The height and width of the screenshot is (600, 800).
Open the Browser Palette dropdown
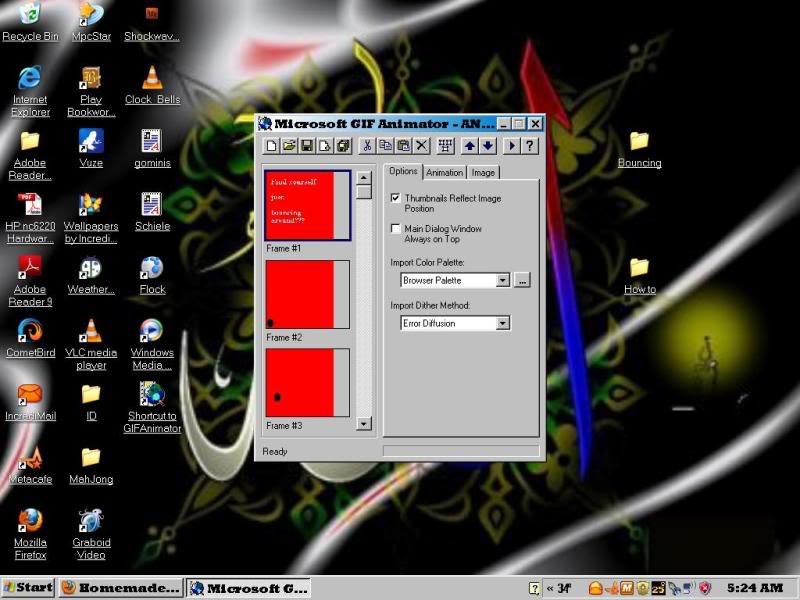(x=503, y=280)
